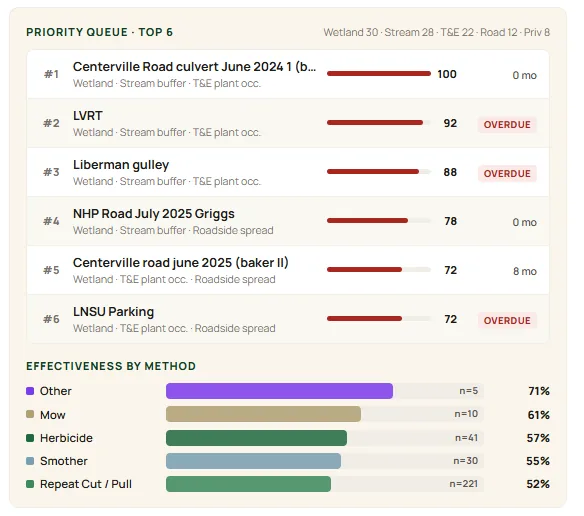This screenshot has height=516, width=584.
Task: Click the Repeat Cut / Pull effectiveness bar
Action: [x=325, y=484]
